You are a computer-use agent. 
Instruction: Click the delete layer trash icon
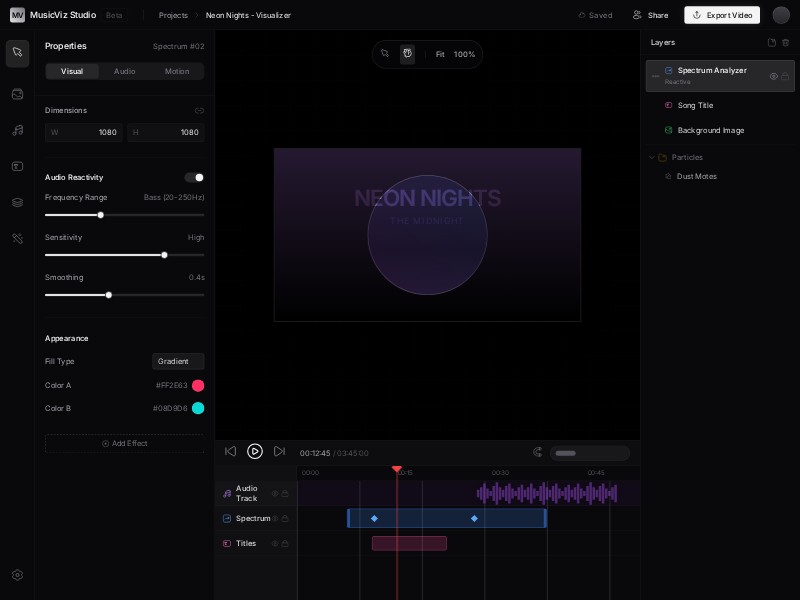tap(786, 43)
